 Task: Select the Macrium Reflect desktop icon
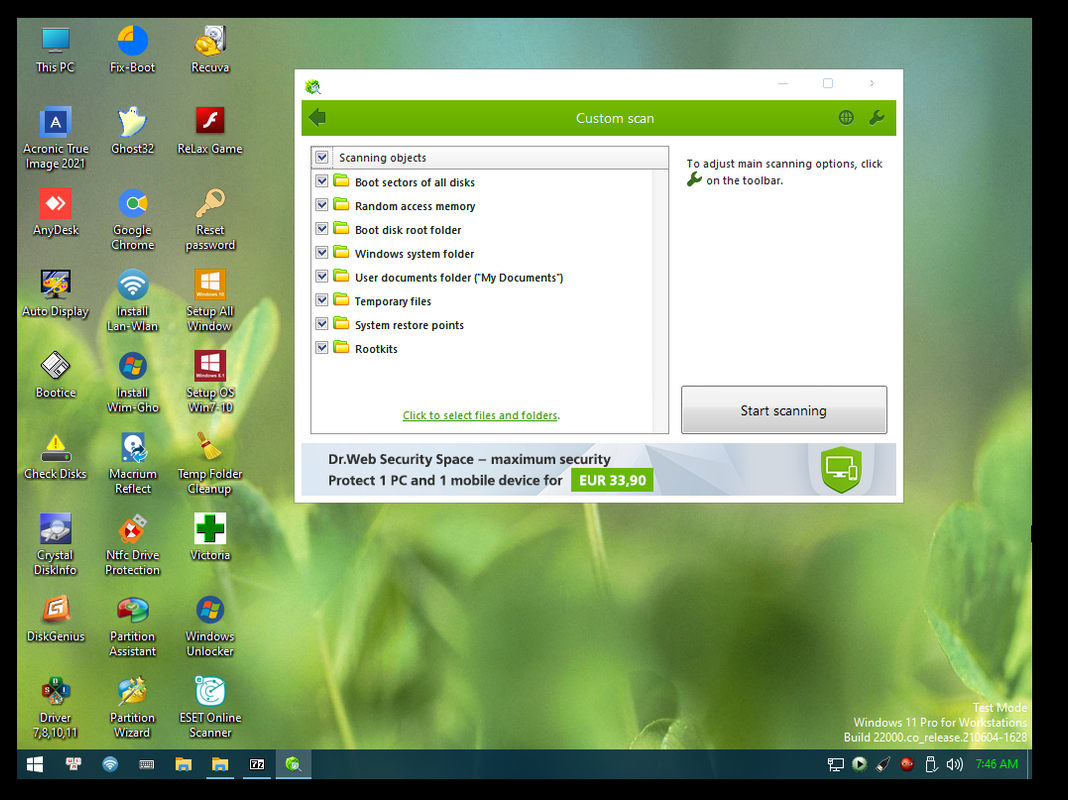coord(132,464)
